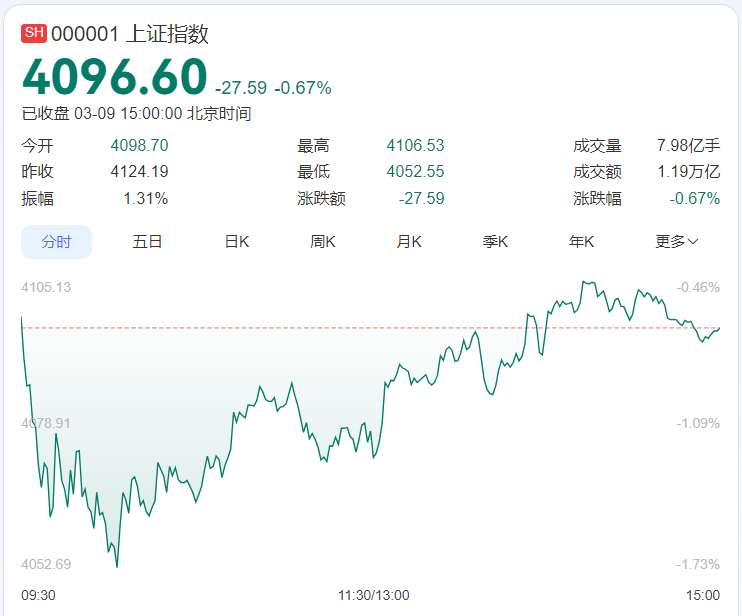Open the 周K weekly chart tab
742x616 pixels.
(323, 242)
